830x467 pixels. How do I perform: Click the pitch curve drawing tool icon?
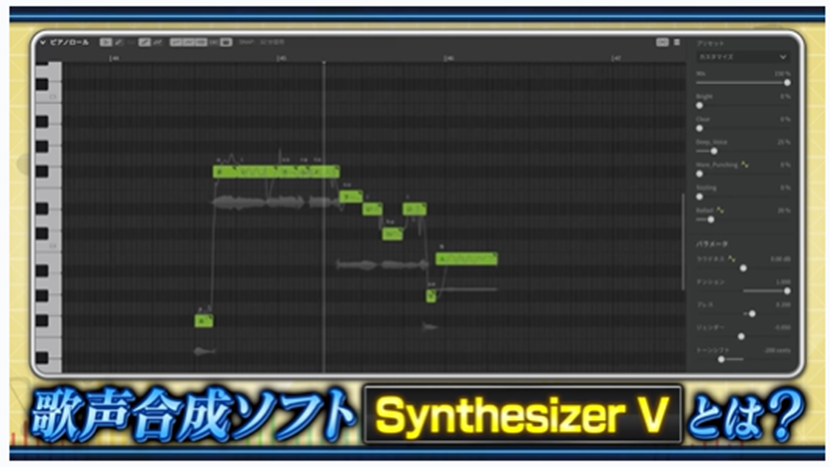pyautogui.click(x=158, y=42)
